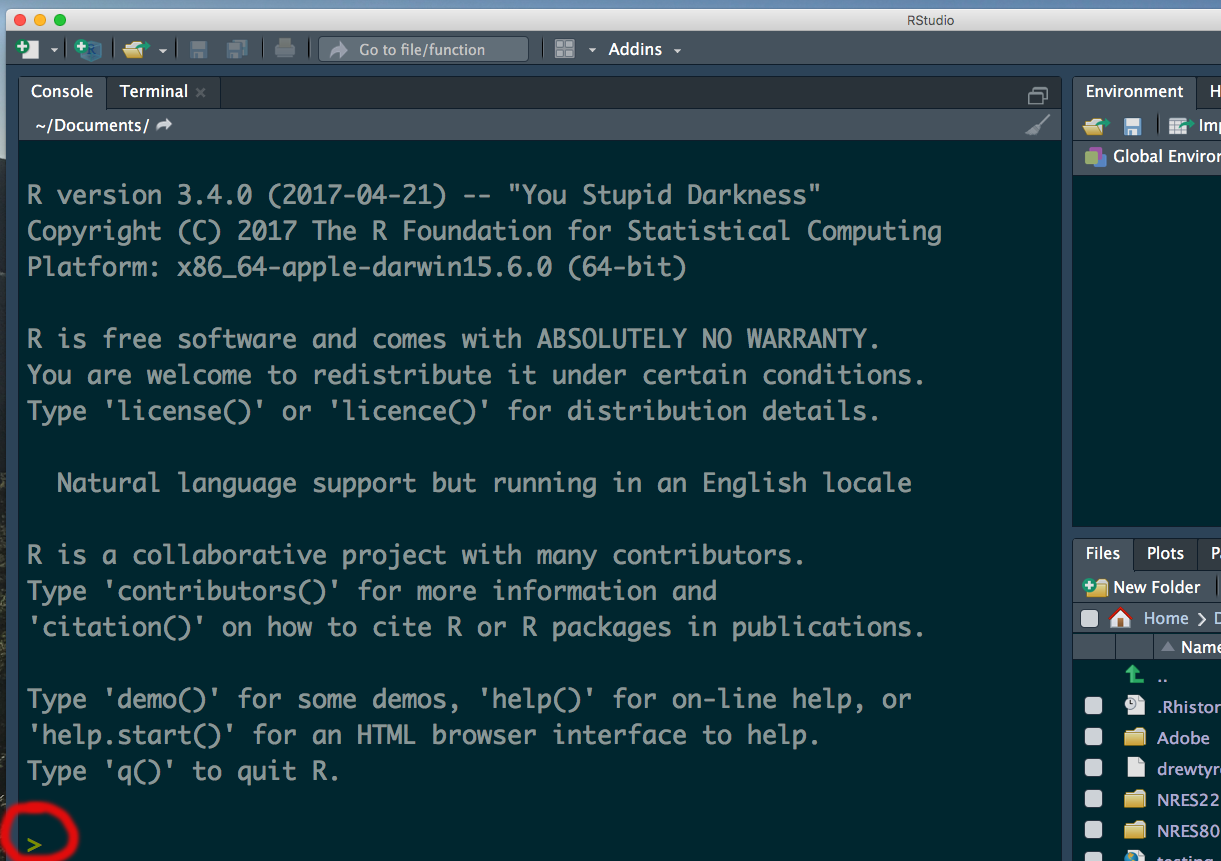Create a new R project
Screen dimensions: 1221x861
pos(88,49)
